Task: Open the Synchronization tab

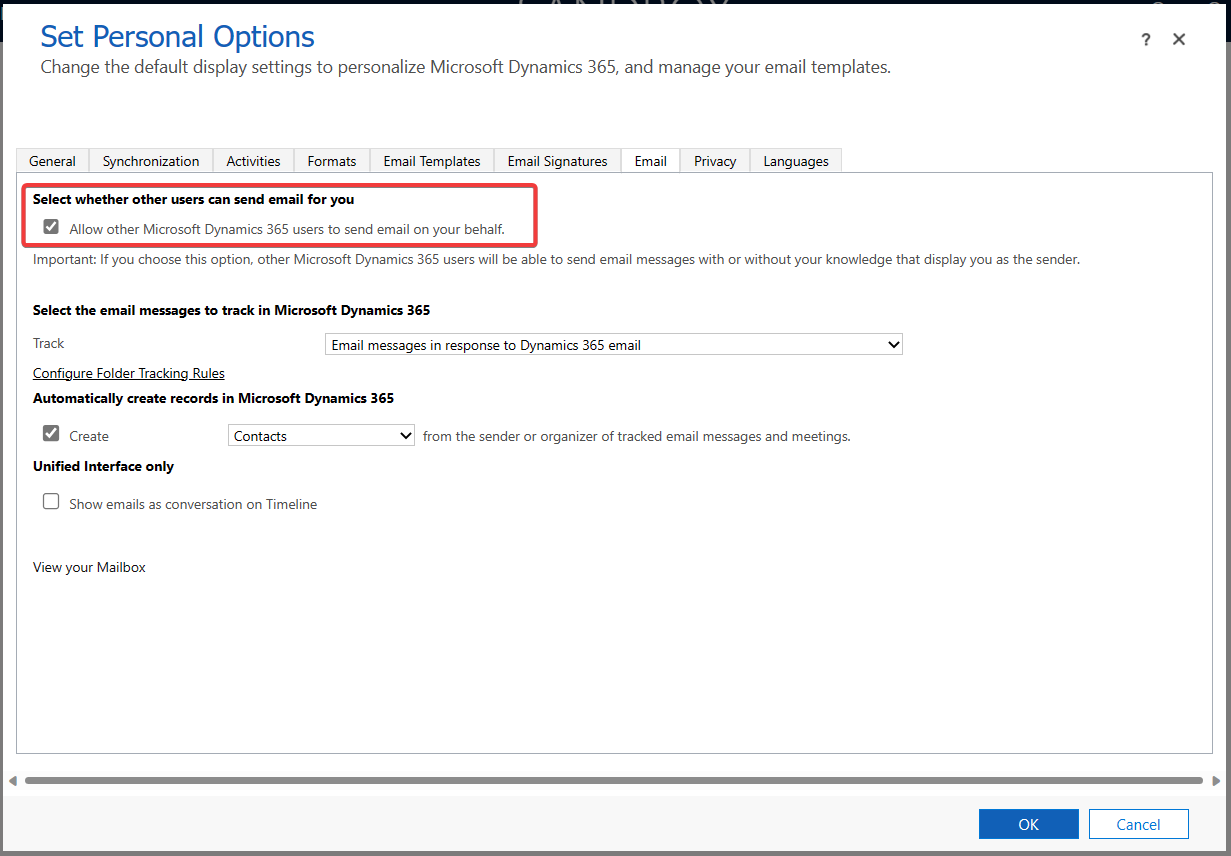Action: click(x=151, y=161)
